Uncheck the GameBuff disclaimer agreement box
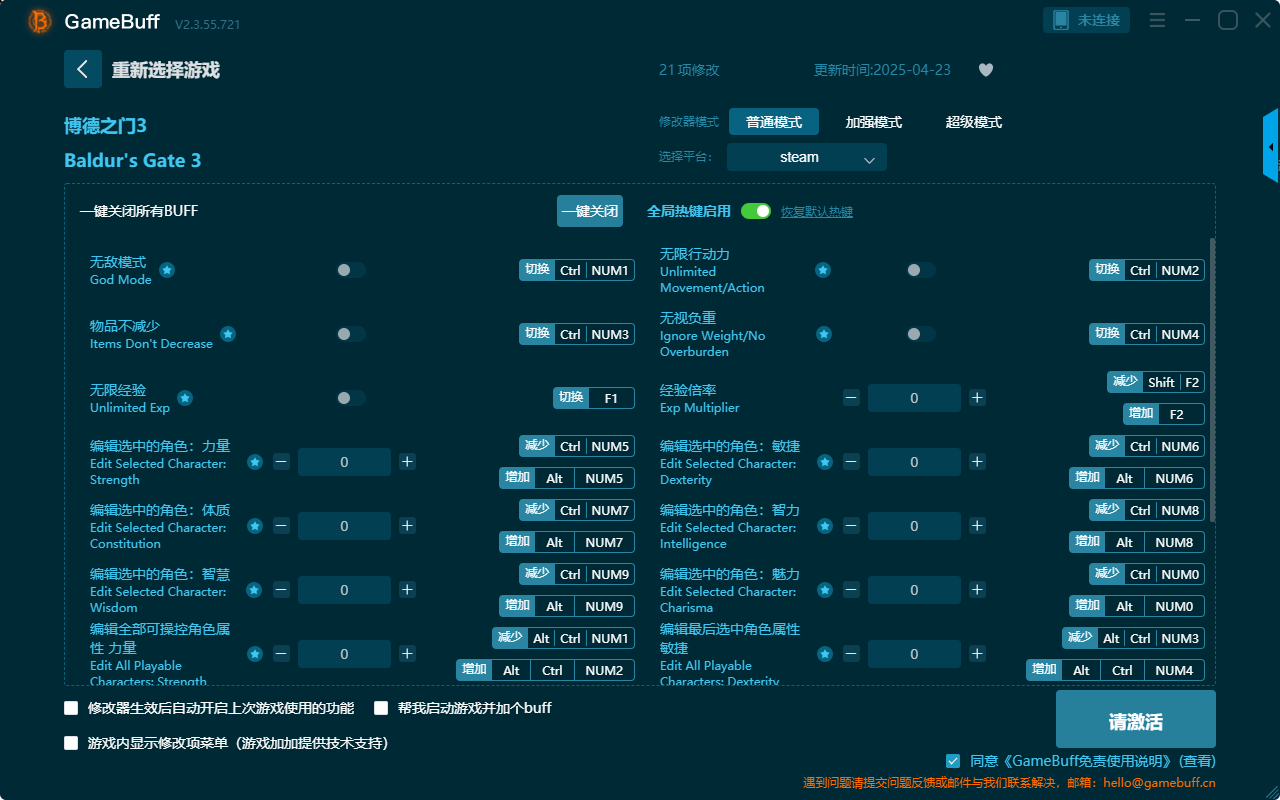 [x=953, y=761]
